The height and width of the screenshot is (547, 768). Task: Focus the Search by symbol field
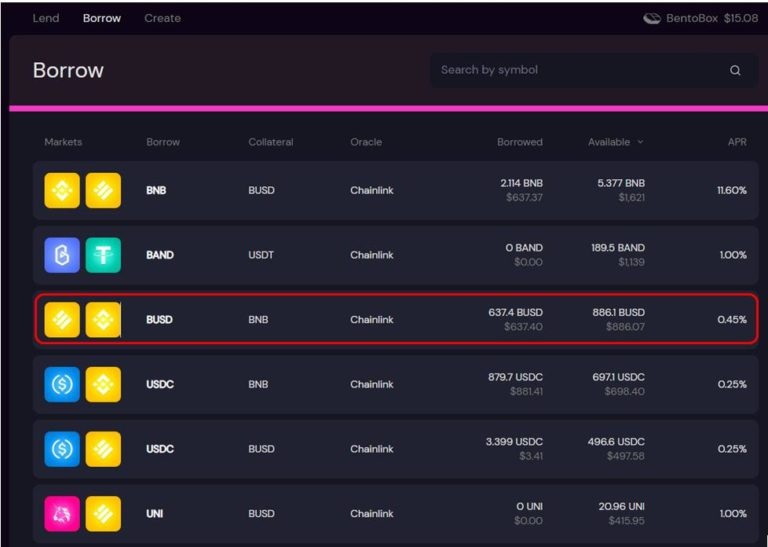tap(594, 71)
